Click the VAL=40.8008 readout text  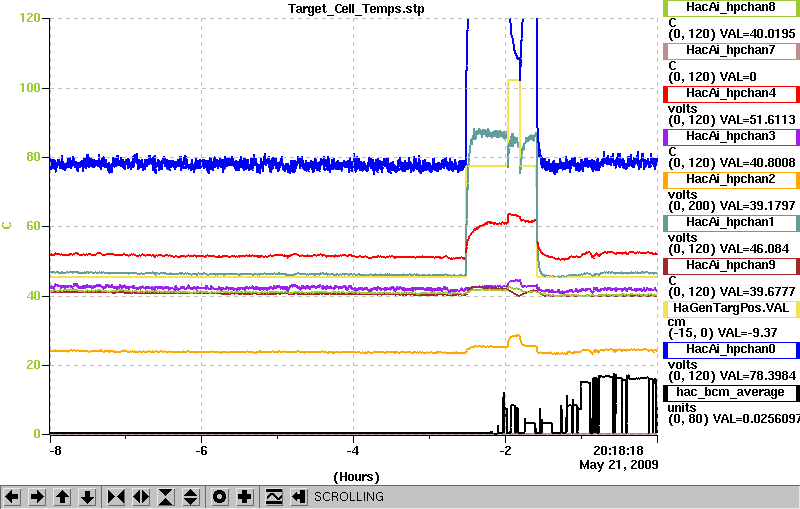pos(757,163)
